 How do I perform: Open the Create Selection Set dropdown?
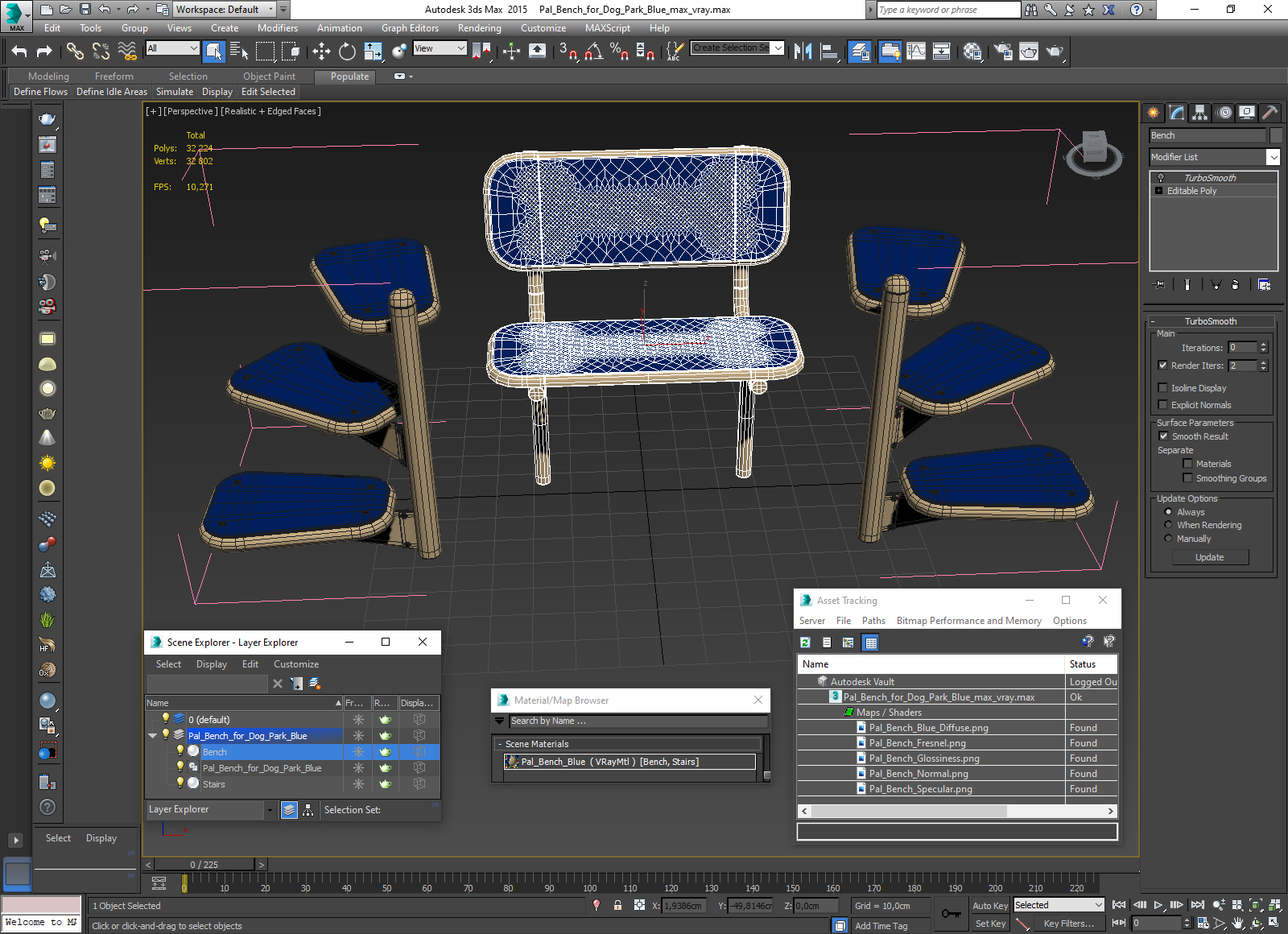pos(778,48)
